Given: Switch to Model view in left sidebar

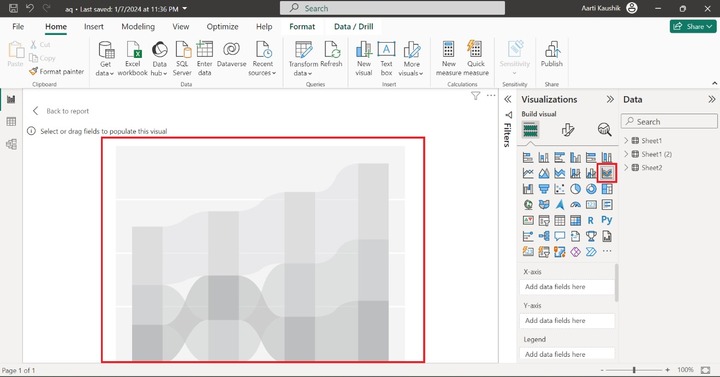Looking at the screenshot, I should coord(11,144).
